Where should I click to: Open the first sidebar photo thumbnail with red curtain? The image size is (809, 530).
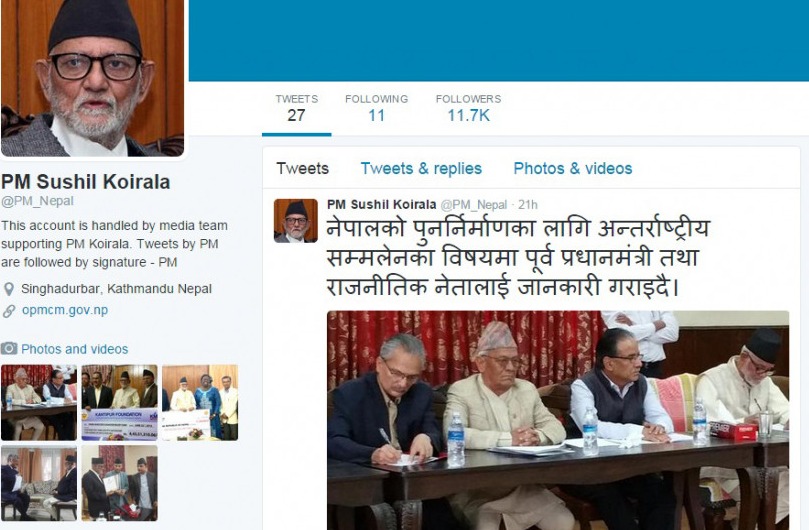pyautogui.click(x=39, y=403)
